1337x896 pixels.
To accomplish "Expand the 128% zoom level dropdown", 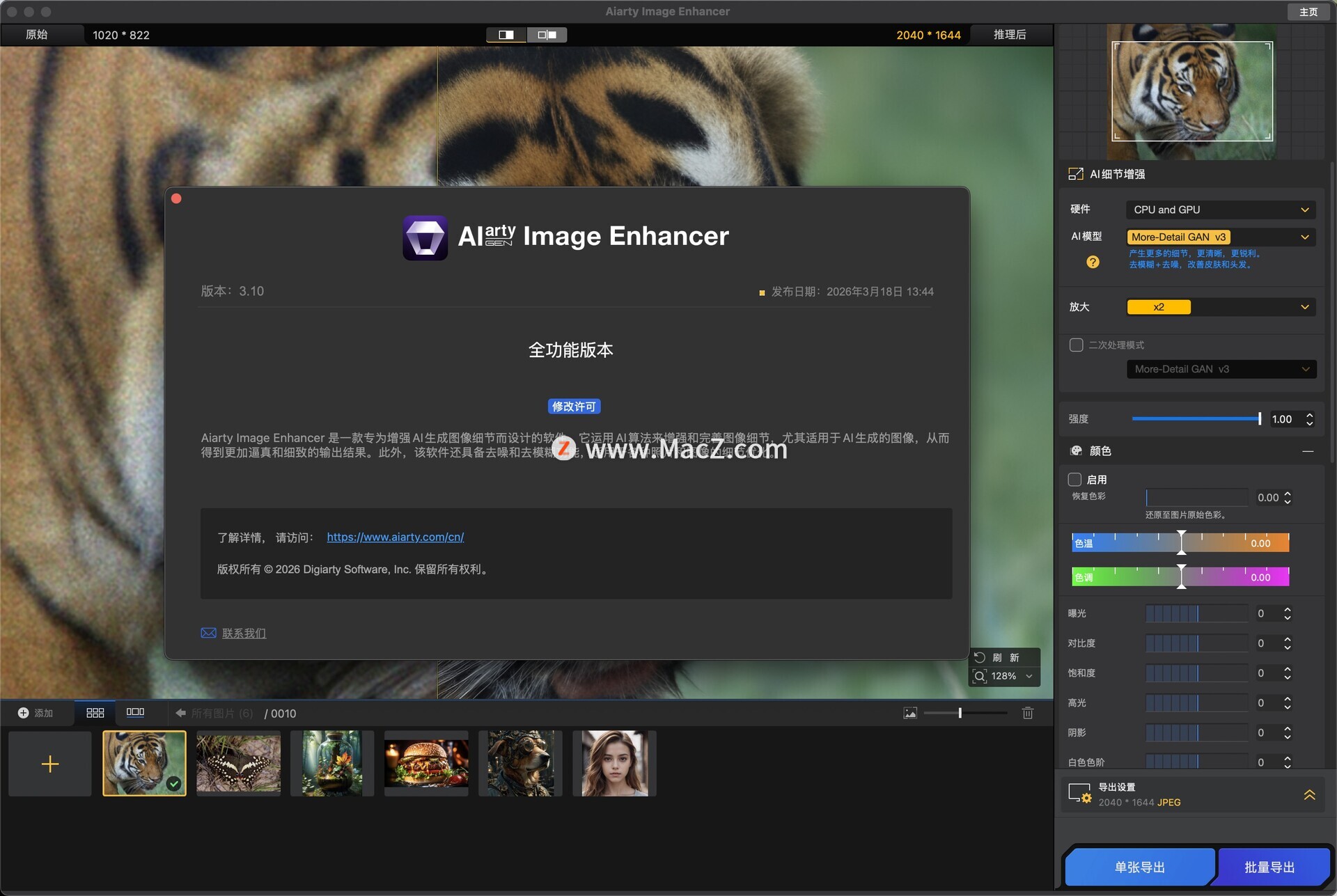I will [x=1029, y=676].
